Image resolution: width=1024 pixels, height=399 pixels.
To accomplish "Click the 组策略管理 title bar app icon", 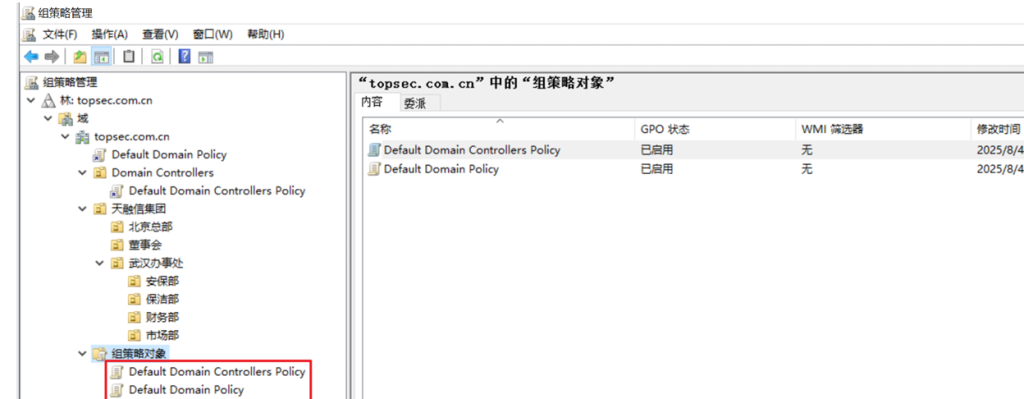I will [x=28, y=12].
